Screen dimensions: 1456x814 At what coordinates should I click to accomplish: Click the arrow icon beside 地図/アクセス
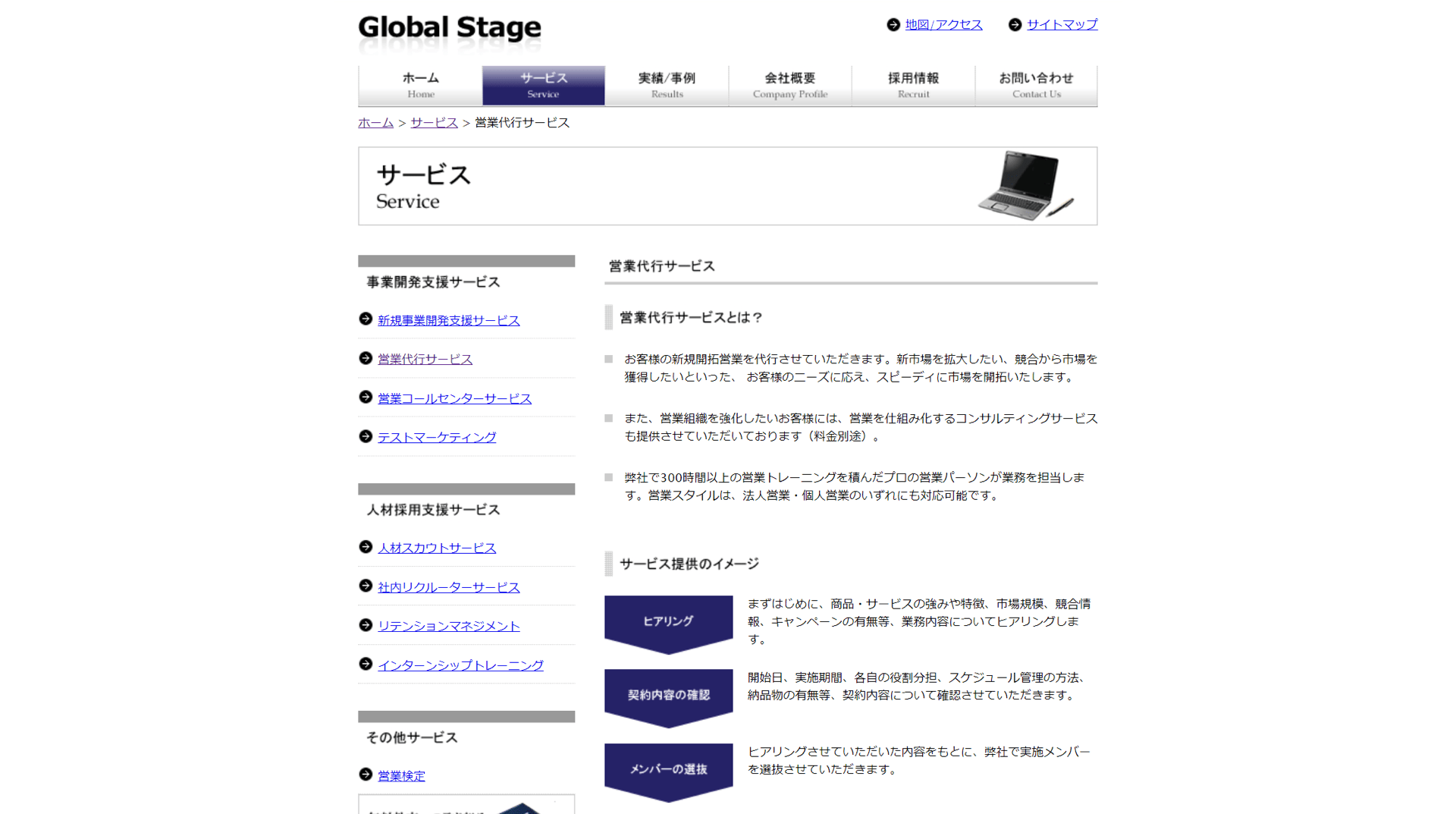click(x=893, y=25)
